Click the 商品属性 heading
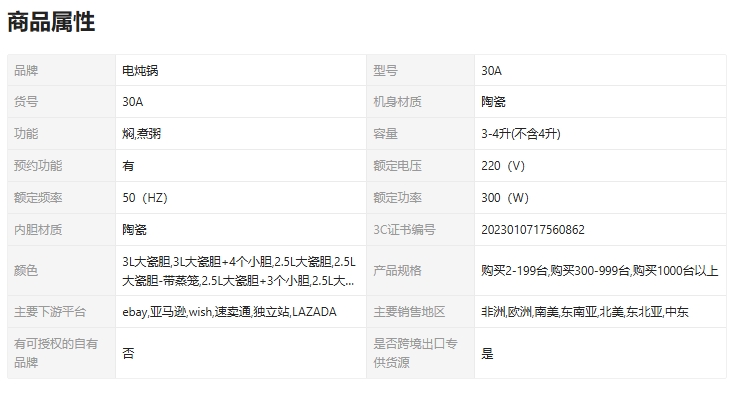Screen dimensions: 737x397 [51, 22]
